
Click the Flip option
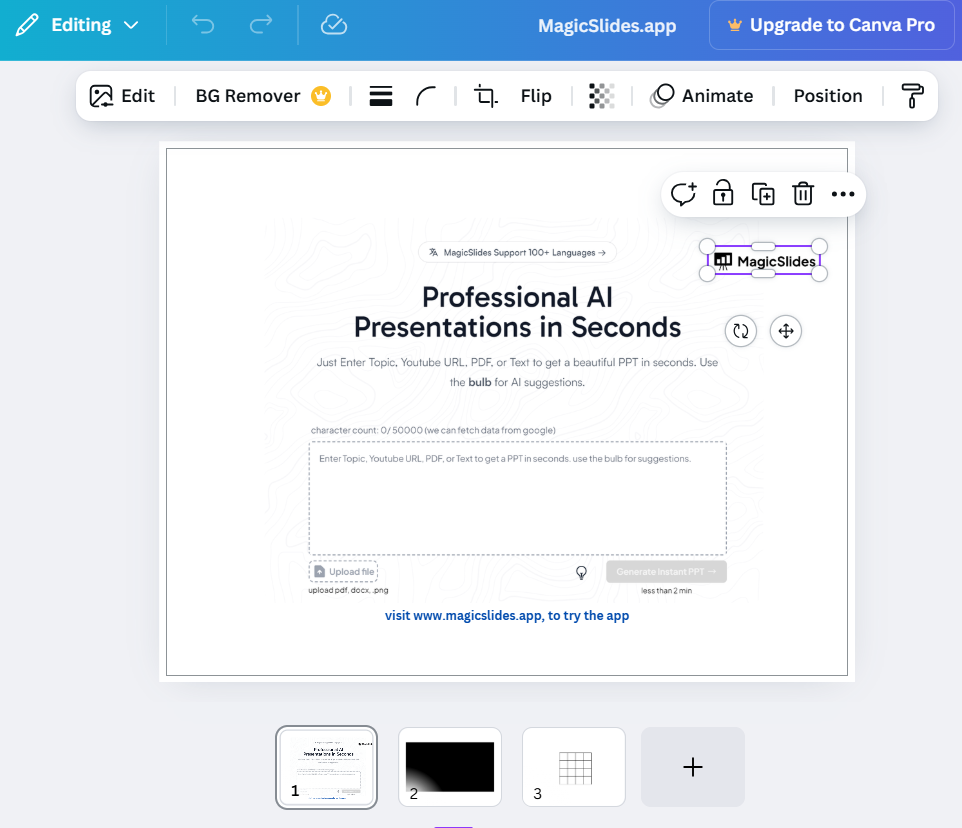click(x=536, y=96)
